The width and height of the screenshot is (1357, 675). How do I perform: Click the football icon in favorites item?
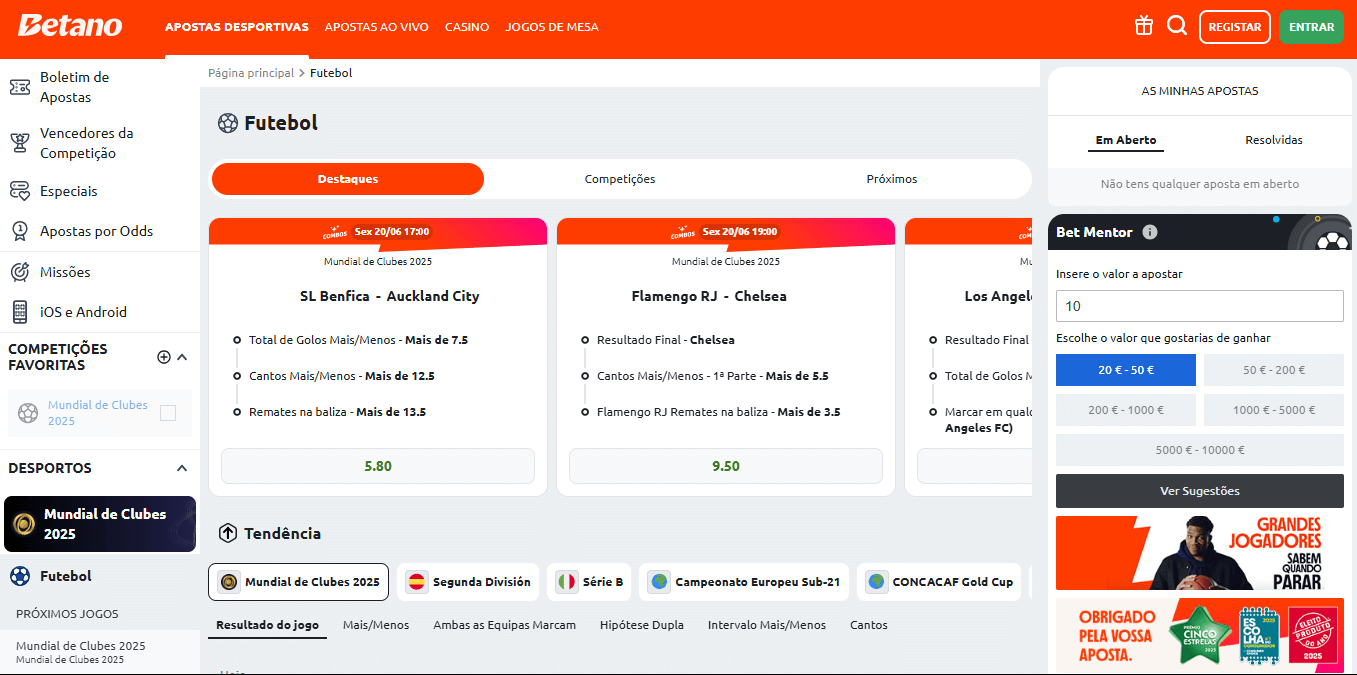tap(28, 413)
